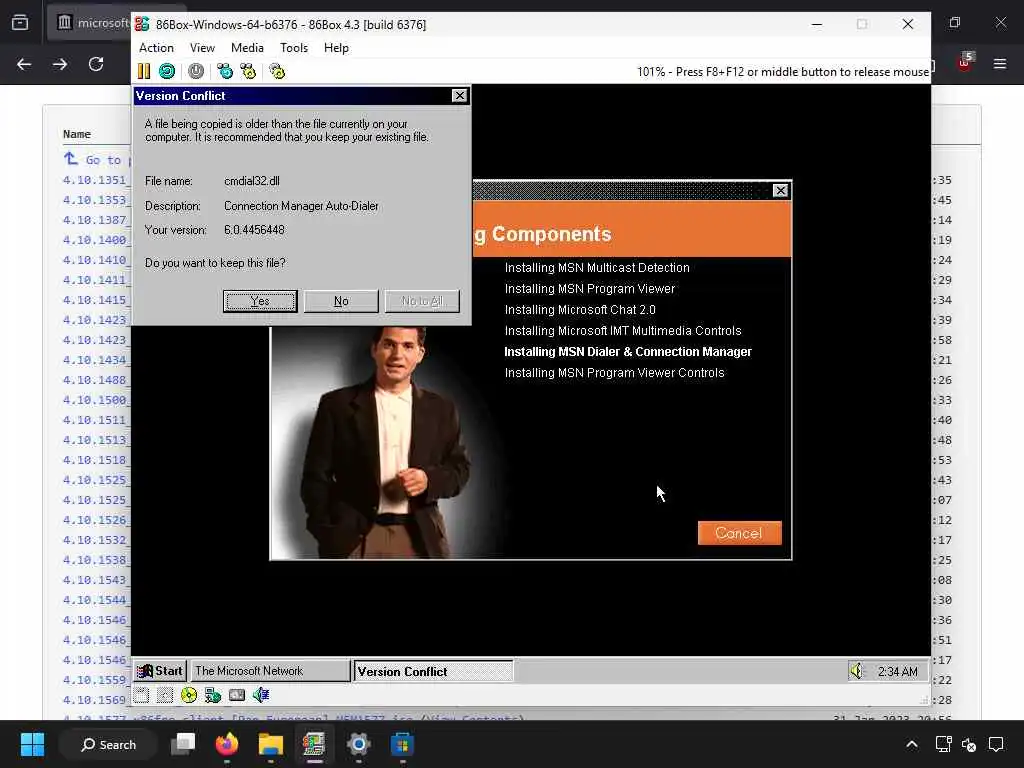Viewport: 1024px width, 768px height.
Task: Open the browser hamburger menu
Action: tap(1000, 64)
